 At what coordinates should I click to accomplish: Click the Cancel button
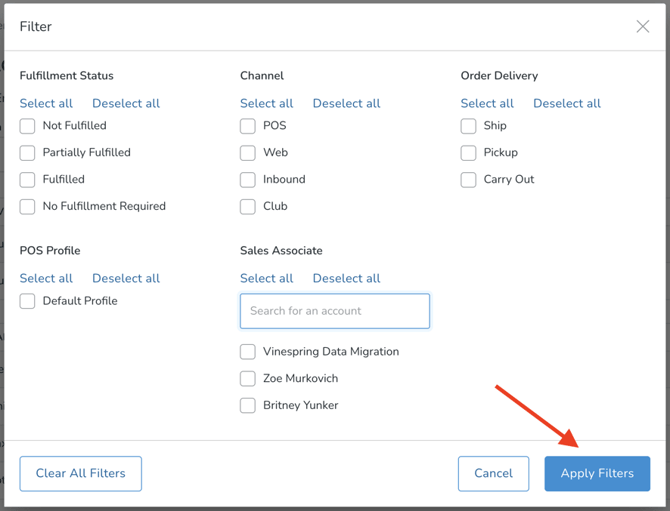point(493,474)
